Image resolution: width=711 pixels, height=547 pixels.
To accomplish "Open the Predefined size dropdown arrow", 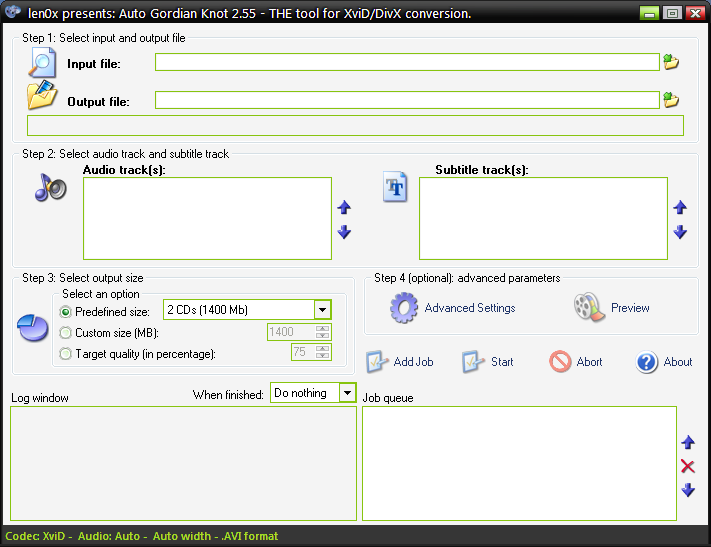I will [x=322, y=310].
